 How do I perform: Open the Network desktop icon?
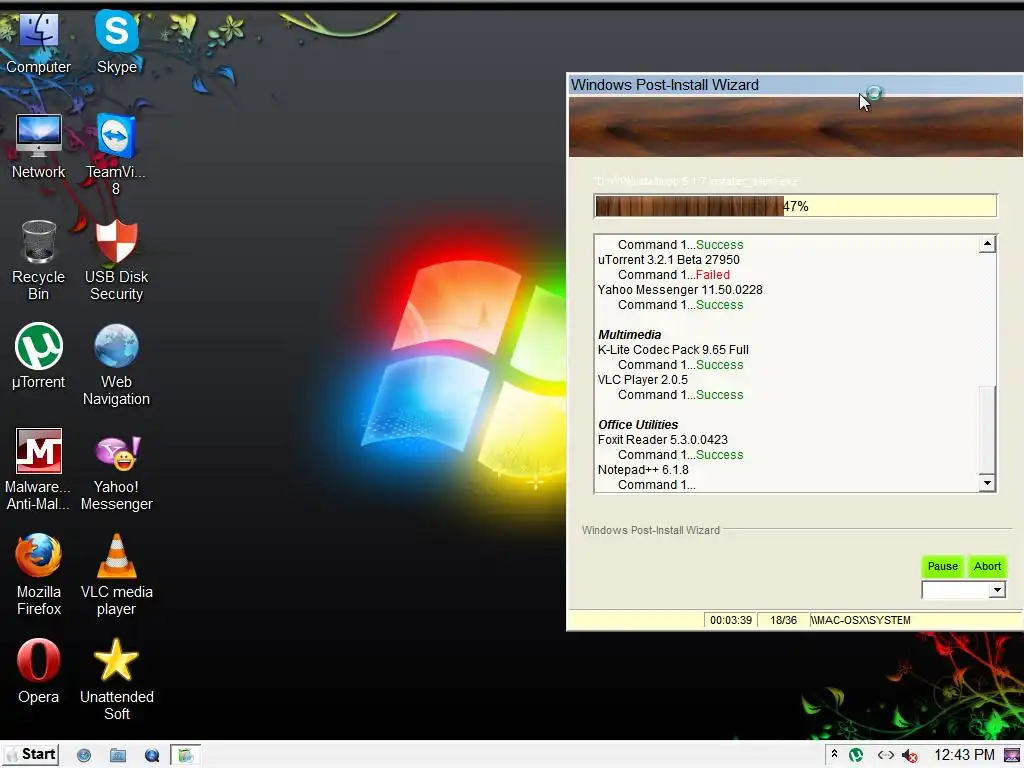39,147
